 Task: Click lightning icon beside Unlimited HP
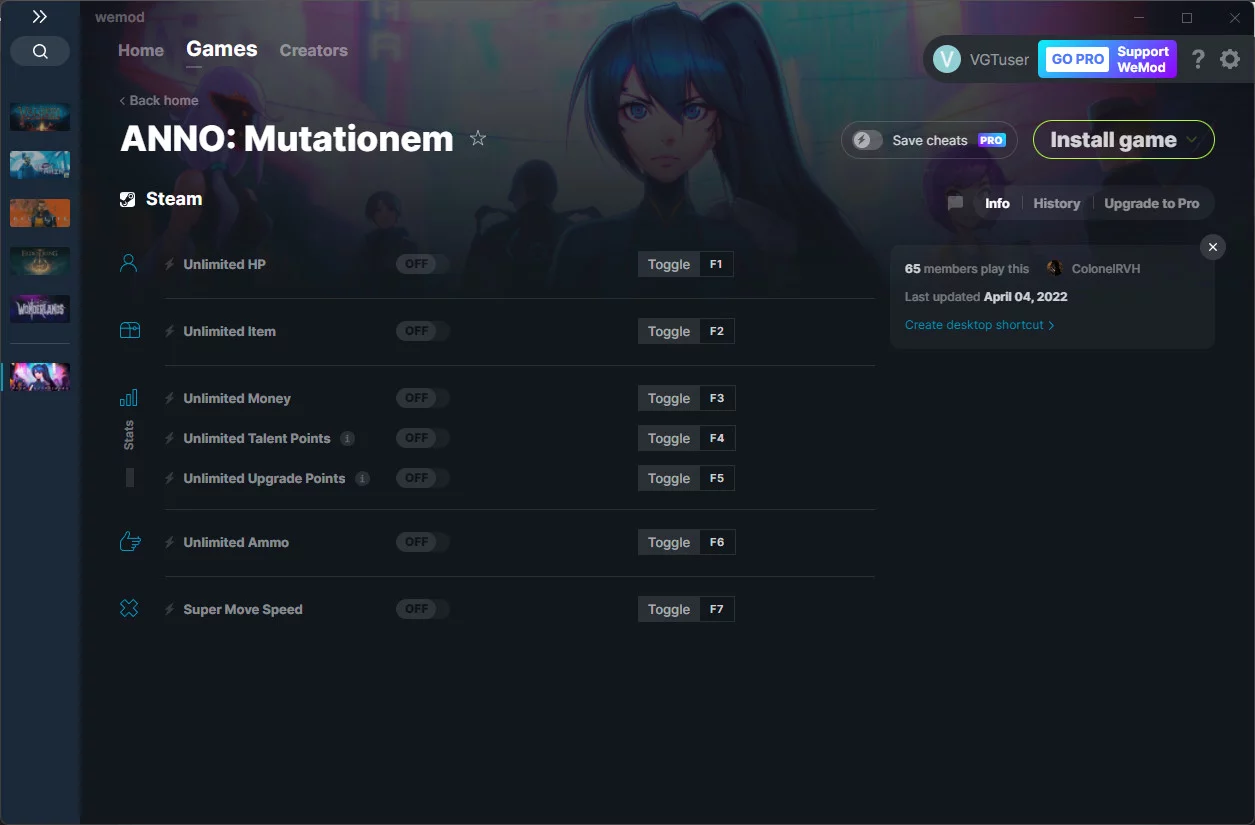point(170,264)
